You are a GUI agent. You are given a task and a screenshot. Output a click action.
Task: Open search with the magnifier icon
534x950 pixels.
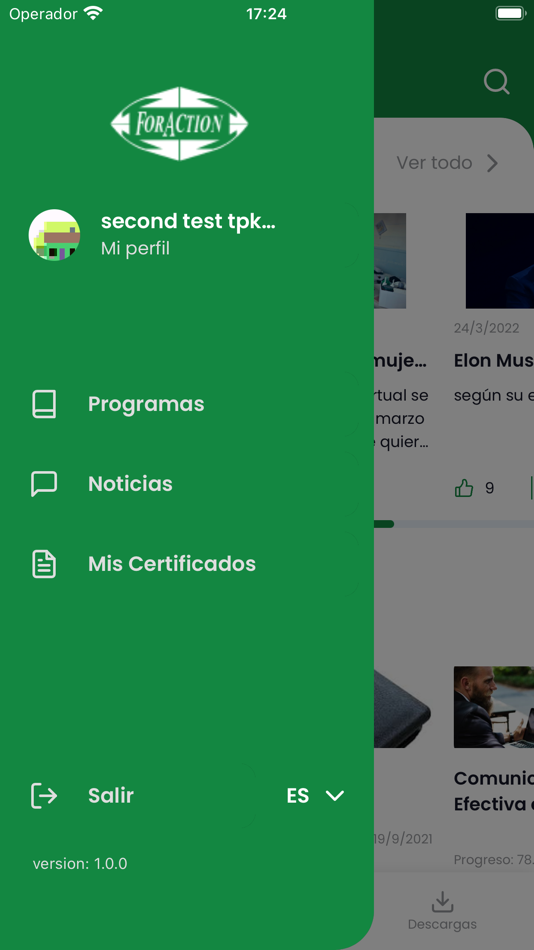497,81
